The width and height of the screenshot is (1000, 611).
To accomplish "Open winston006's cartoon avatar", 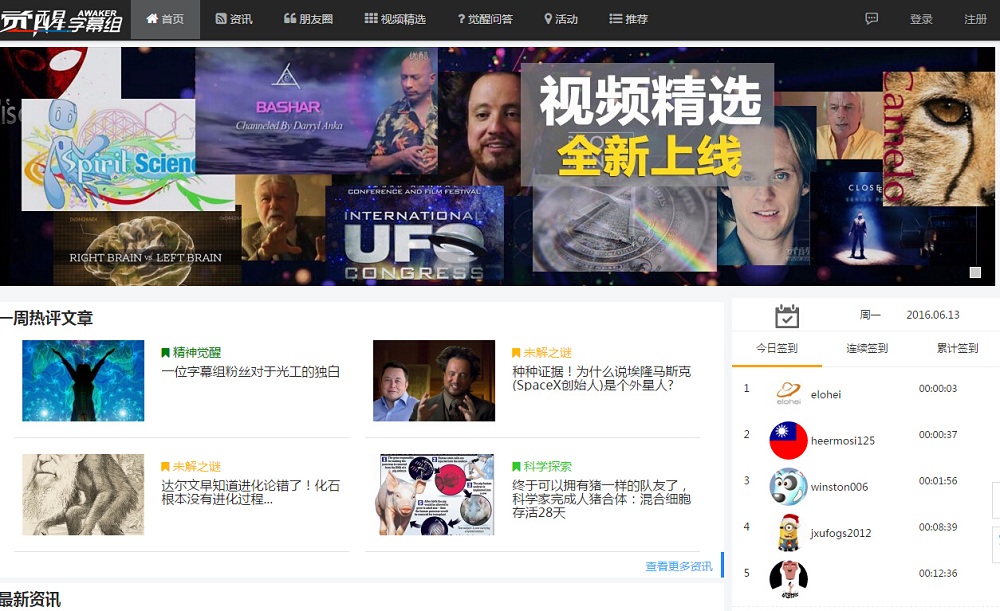I will pyautogui.click(x=788, y=487).
